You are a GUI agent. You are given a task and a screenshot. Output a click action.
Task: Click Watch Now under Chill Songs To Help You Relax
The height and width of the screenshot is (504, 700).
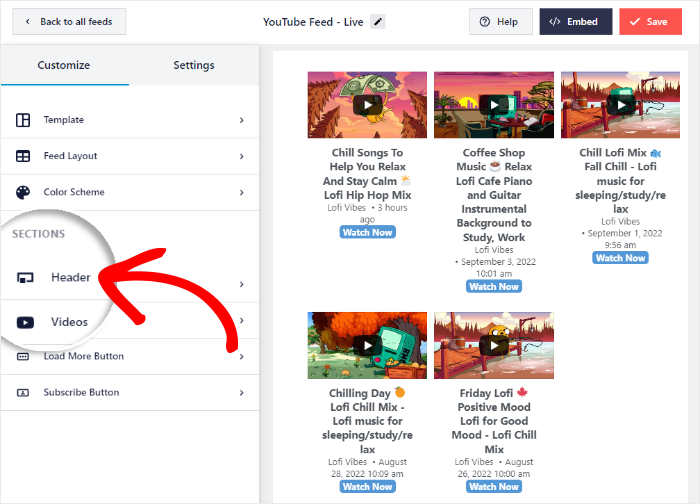367,232
